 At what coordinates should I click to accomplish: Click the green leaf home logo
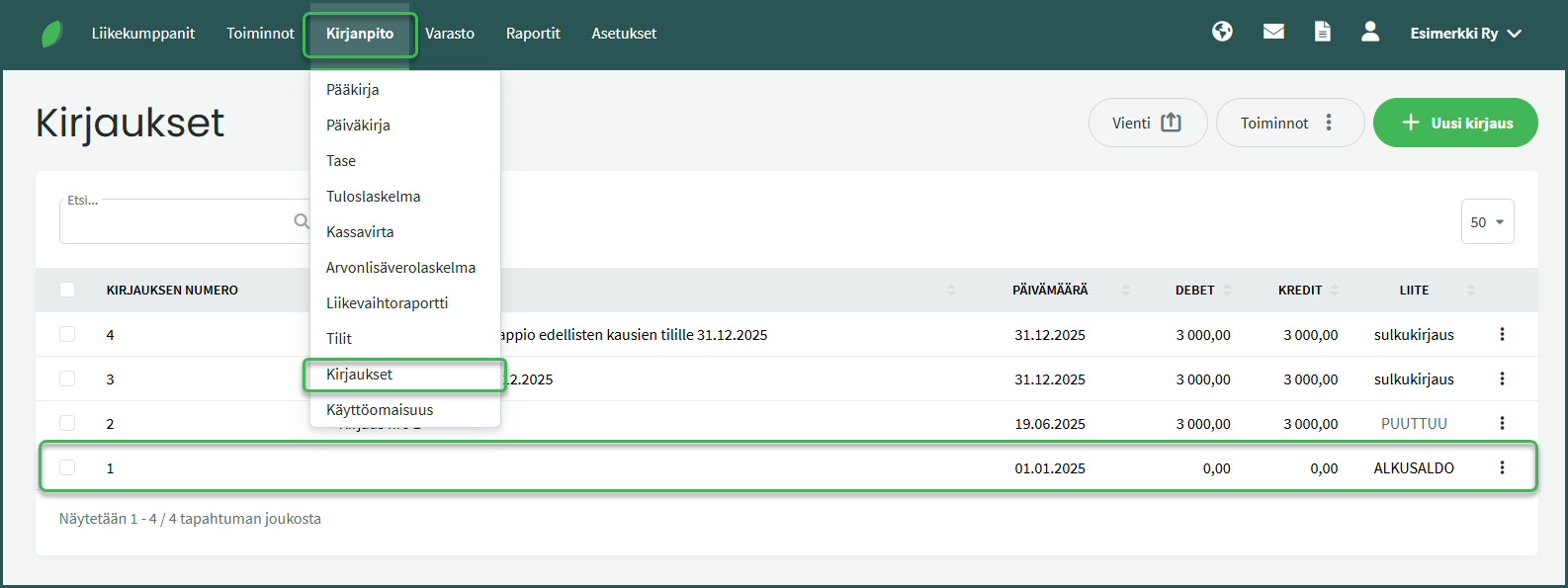tap(52, 34)
